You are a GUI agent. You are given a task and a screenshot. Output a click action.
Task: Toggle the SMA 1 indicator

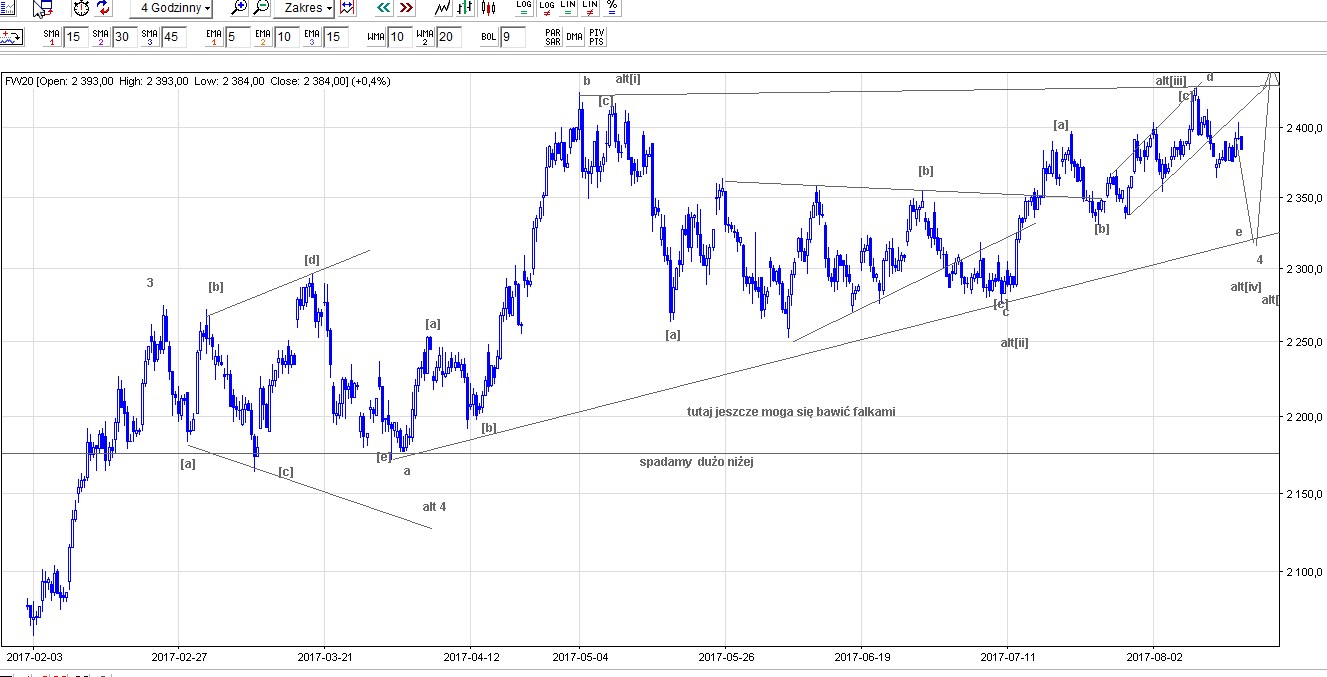pos(51,37)
